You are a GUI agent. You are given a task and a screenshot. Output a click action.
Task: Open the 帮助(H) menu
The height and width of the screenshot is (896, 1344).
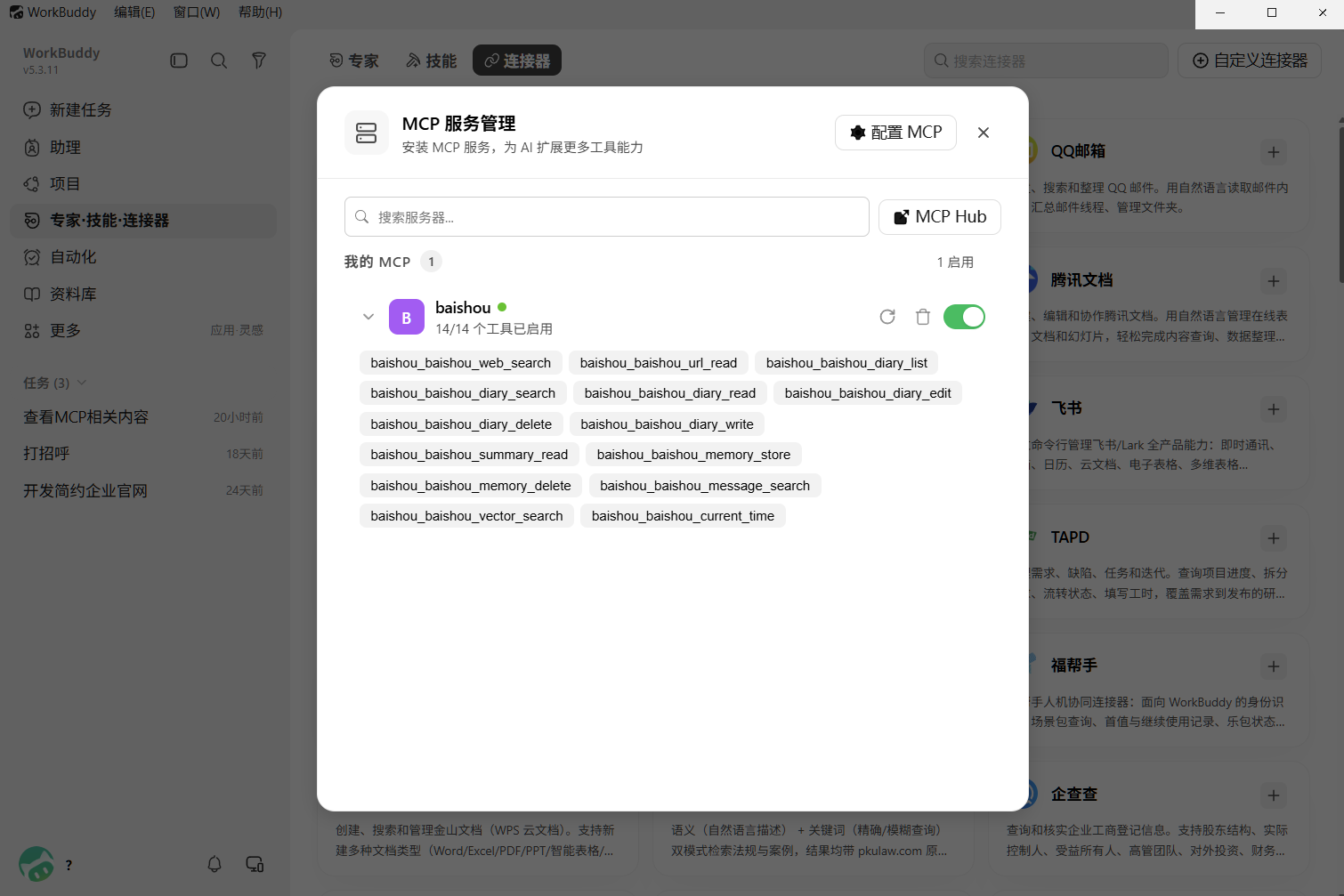[260, 12]
